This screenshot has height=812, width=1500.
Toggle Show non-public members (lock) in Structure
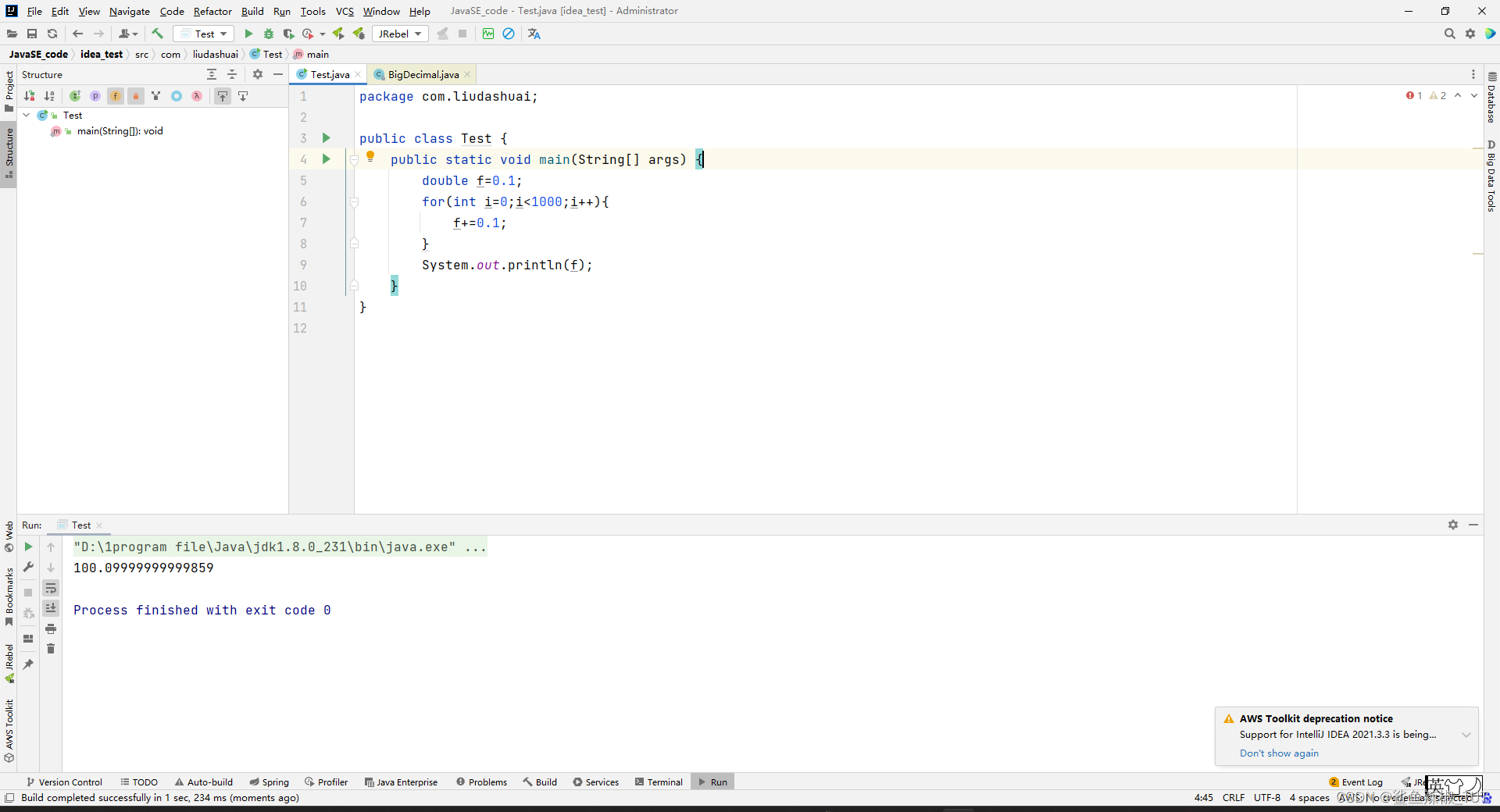tap(136, 96)
